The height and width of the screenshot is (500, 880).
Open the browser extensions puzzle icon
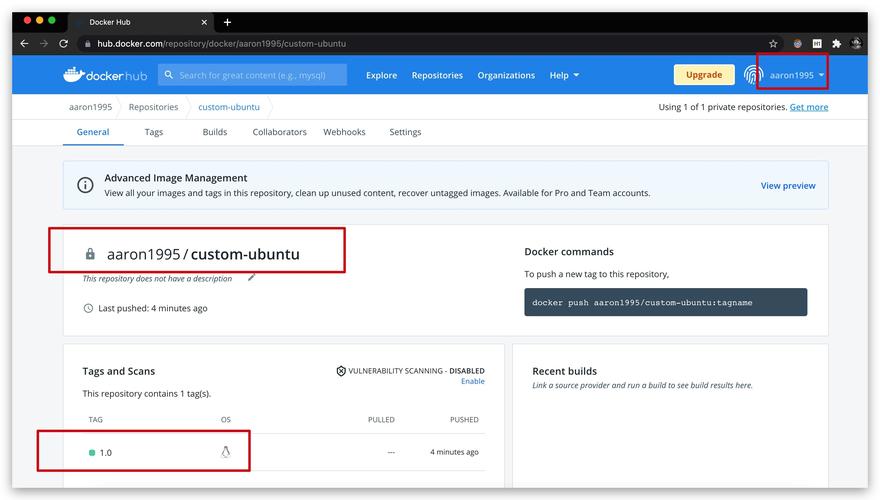pyautogui.click(x=836, y=43)
